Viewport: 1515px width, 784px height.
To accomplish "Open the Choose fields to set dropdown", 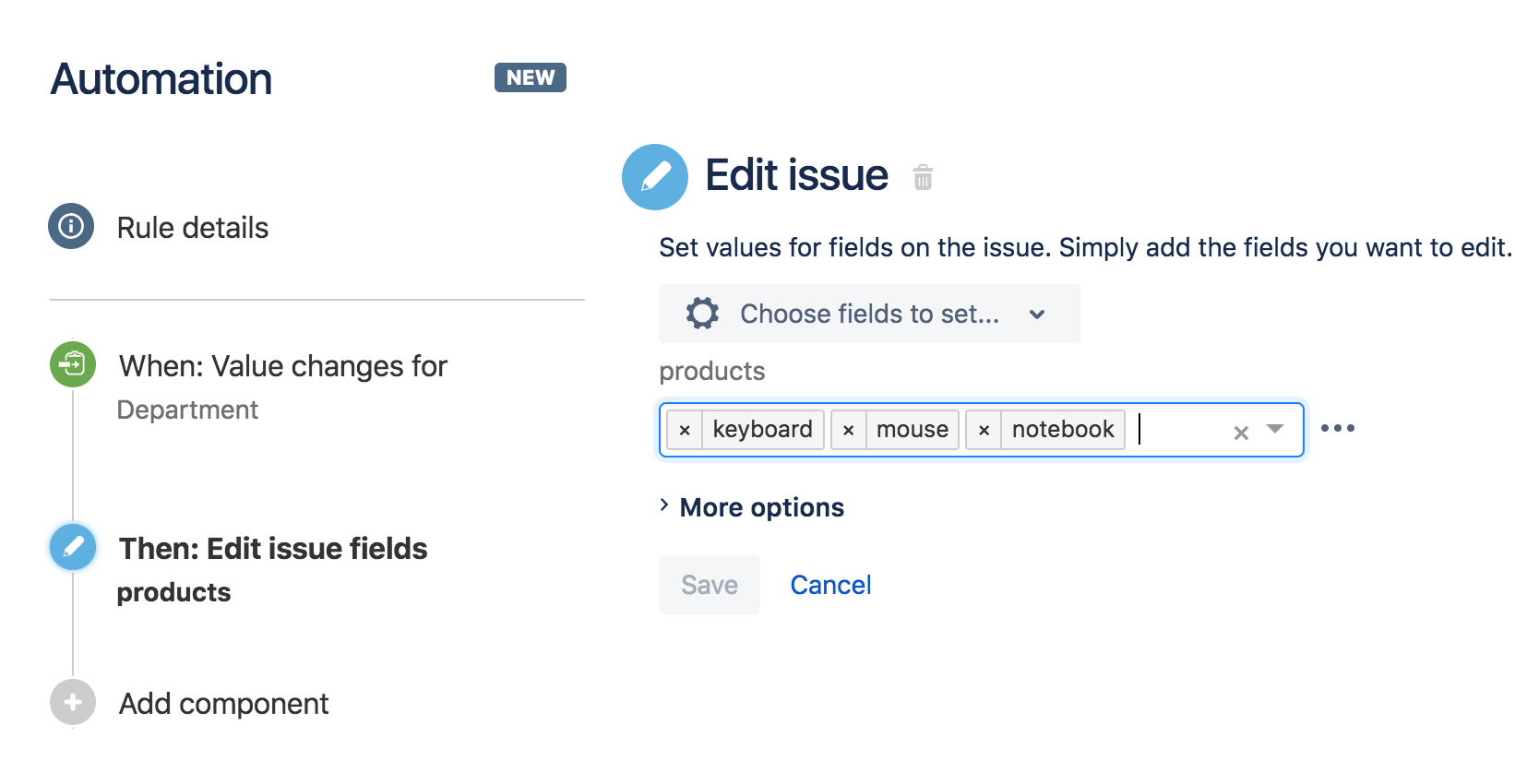I will pos(869,314).
